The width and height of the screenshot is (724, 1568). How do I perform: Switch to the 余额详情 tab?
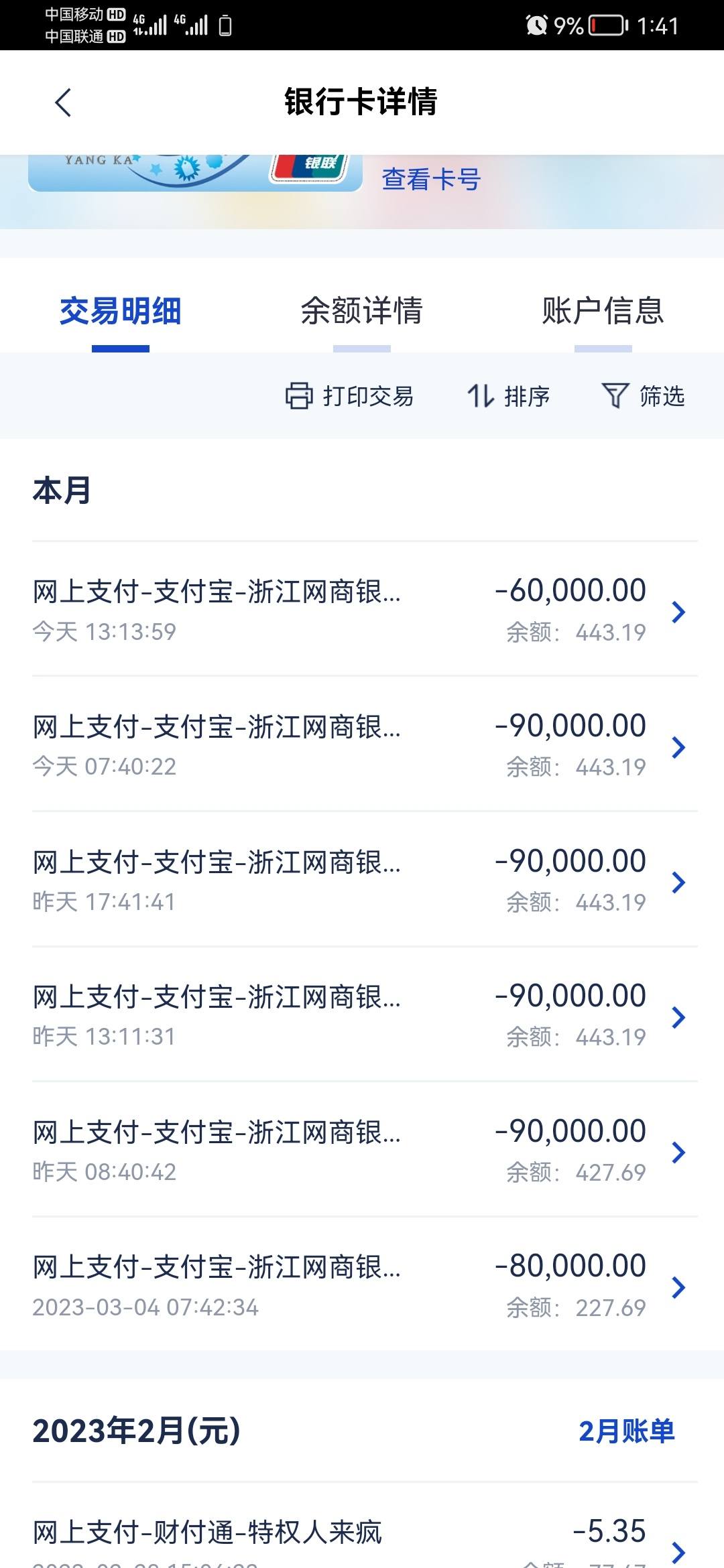[362, 312]
